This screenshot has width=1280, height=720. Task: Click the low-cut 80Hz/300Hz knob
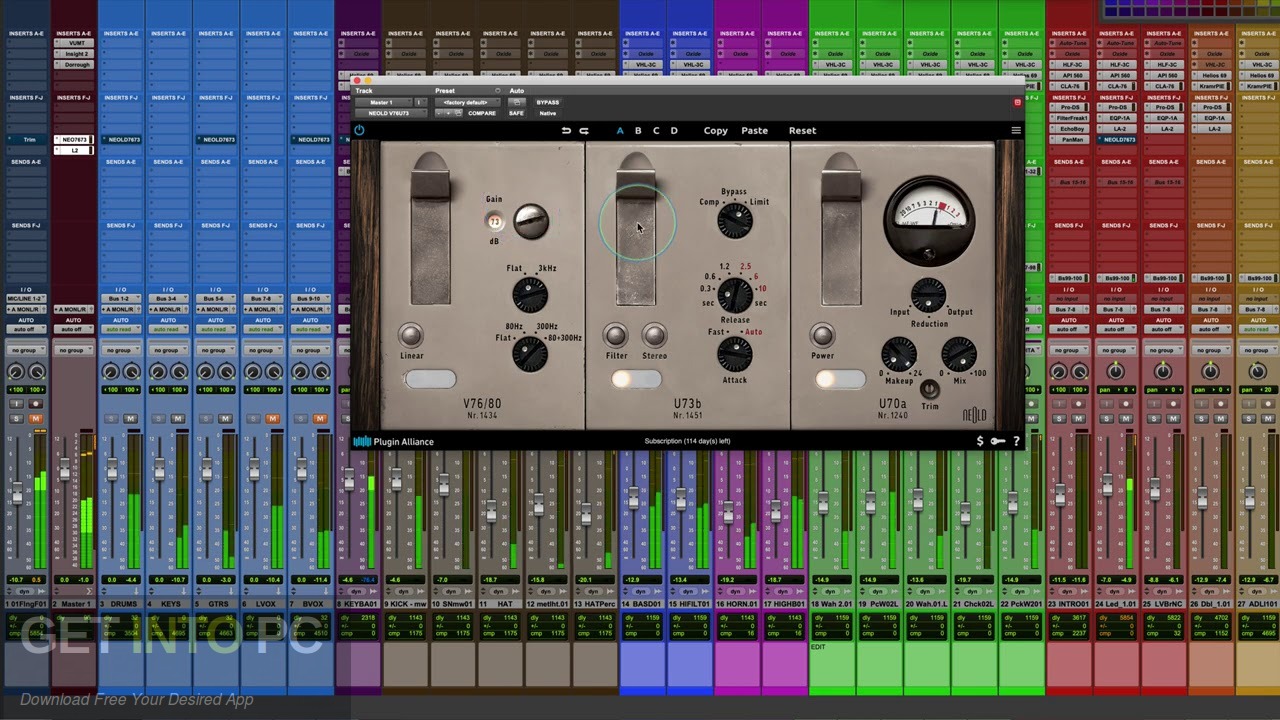(530, 354)
